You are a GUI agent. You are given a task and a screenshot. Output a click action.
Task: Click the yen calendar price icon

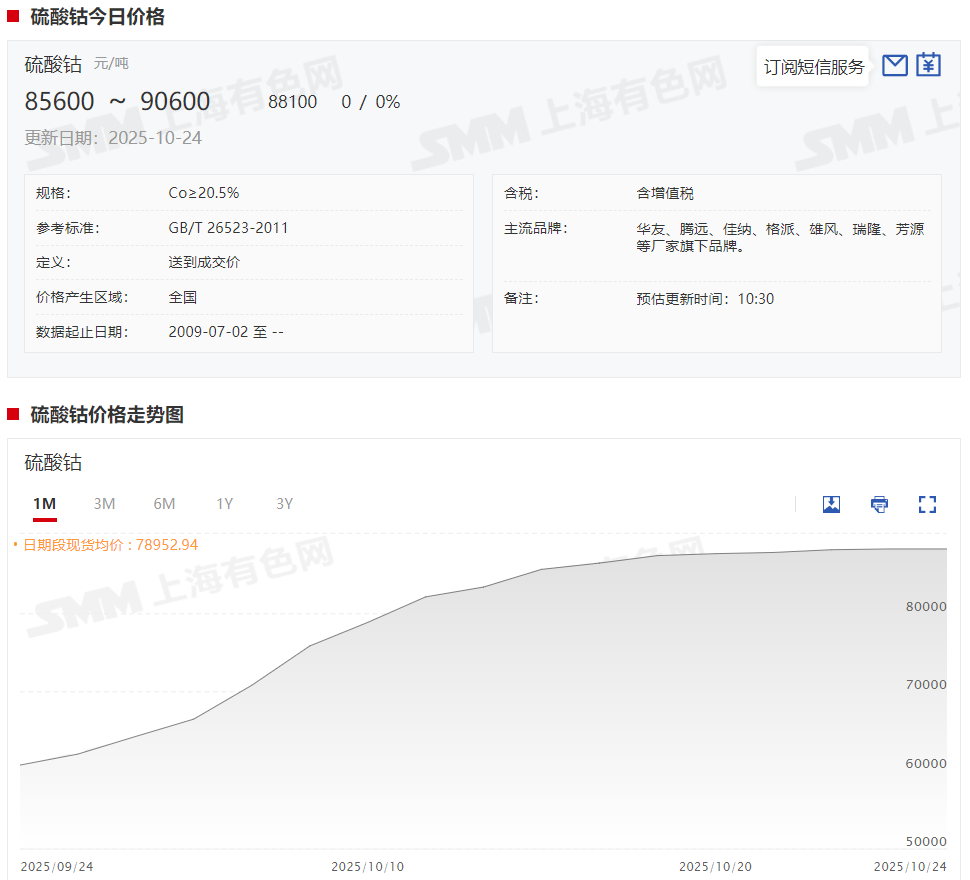[x=929, y=65]
